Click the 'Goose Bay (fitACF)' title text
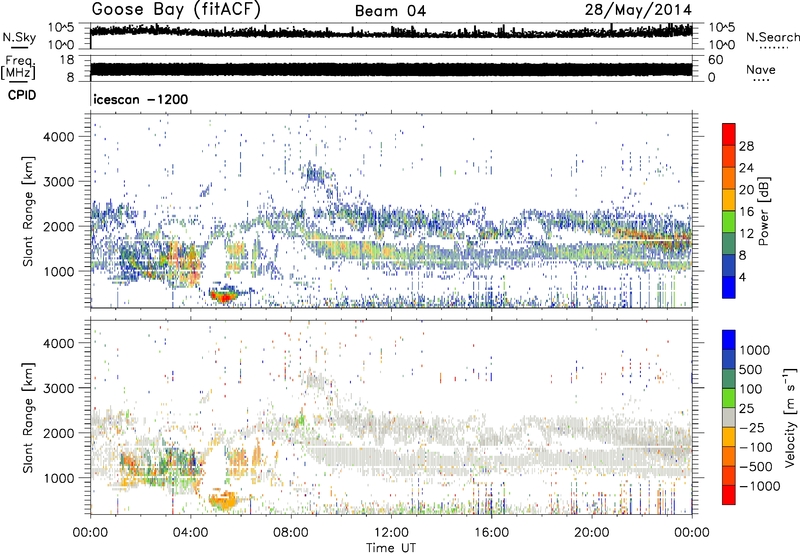800x554 pixels. click(x=176, y=10)
